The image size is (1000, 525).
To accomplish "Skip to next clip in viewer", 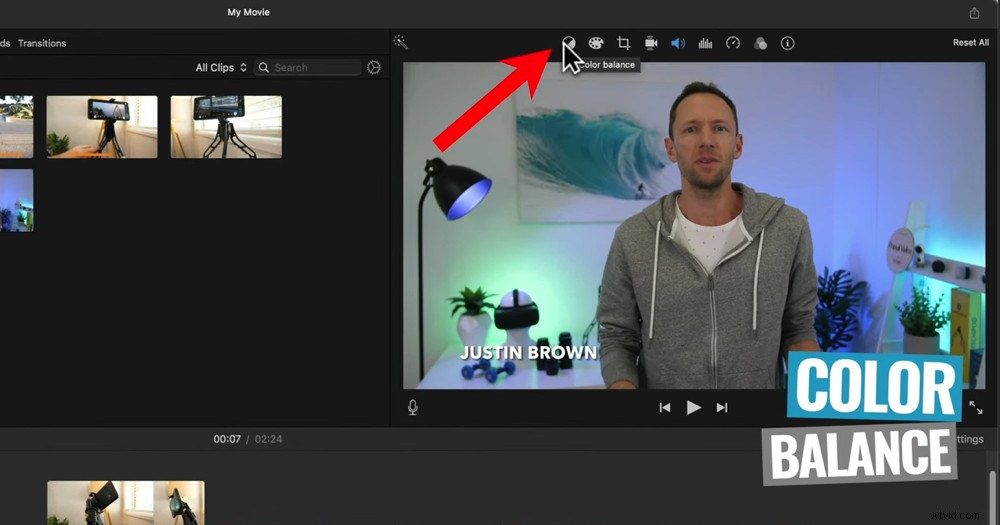I will coord(722,408).
